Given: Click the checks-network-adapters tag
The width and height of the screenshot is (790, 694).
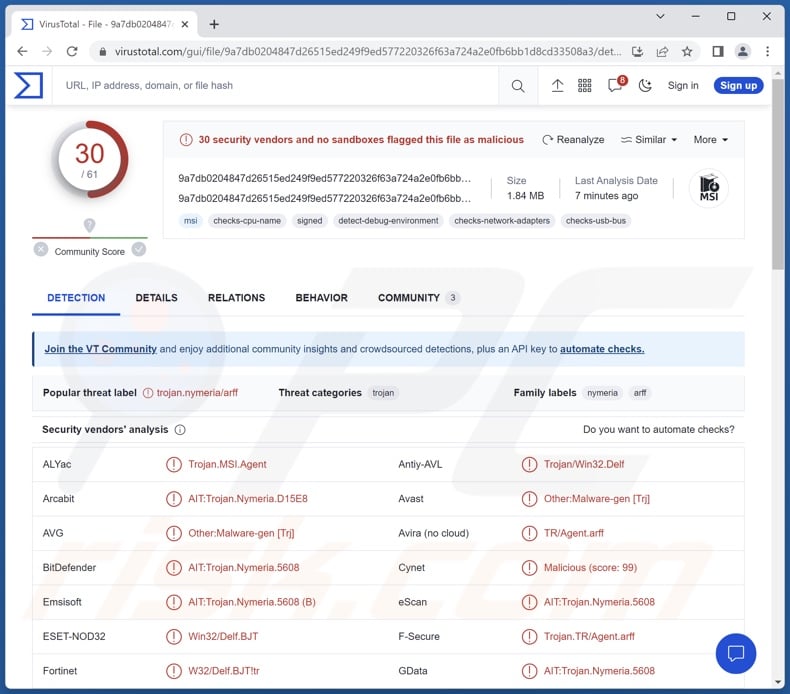Looking at the screenshot, I should point(502,221).
